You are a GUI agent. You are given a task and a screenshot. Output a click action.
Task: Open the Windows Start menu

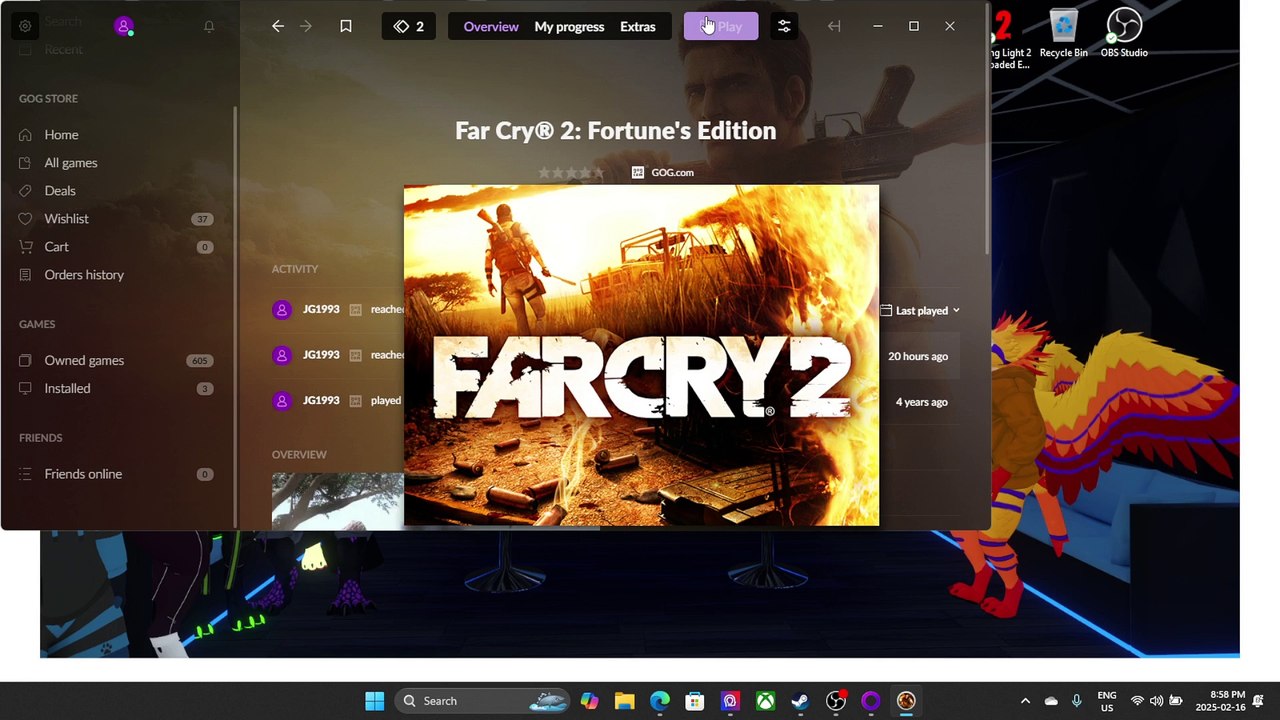pos(375,701)
